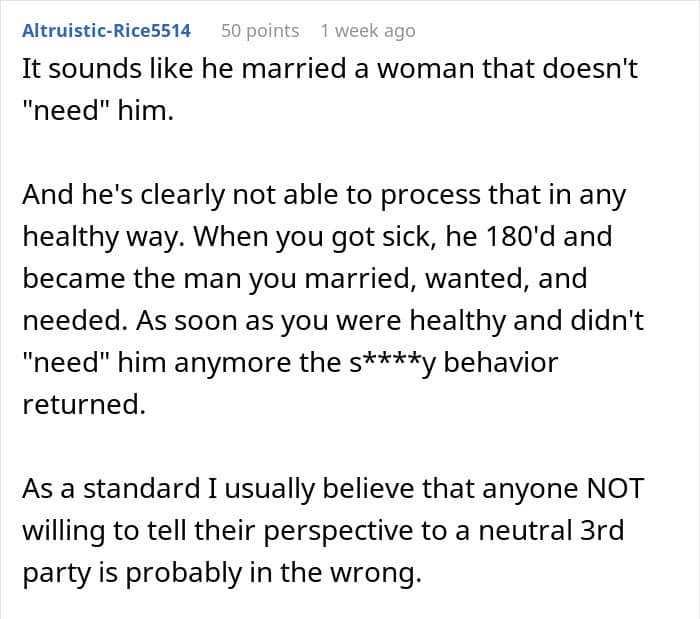
Task: Click the paragraph starting "And he's clearly"
Action: [x=333, y=299]
